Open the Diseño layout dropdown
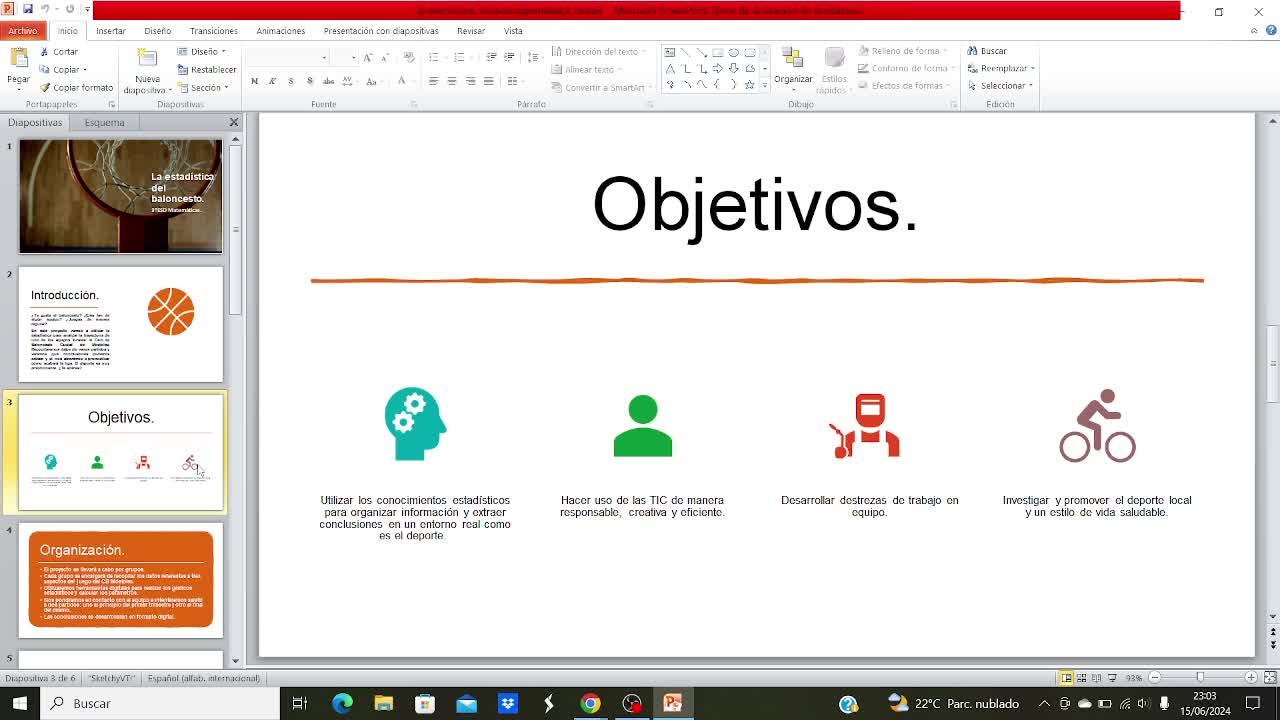1280x720 pixels. (x=202, y=51)
